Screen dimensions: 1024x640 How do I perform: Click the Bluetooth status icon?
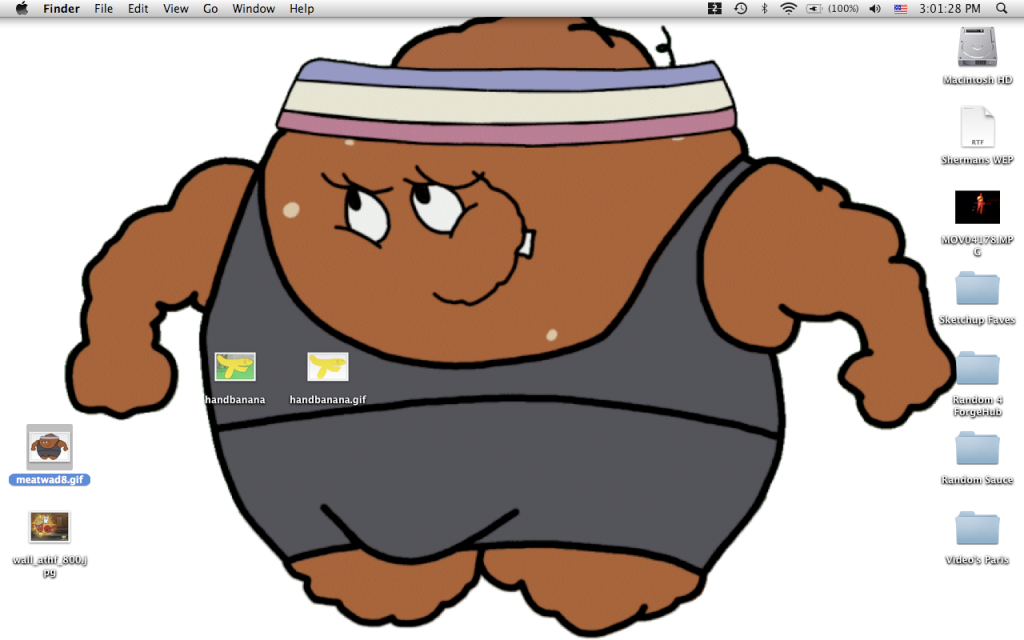(764, 8)
